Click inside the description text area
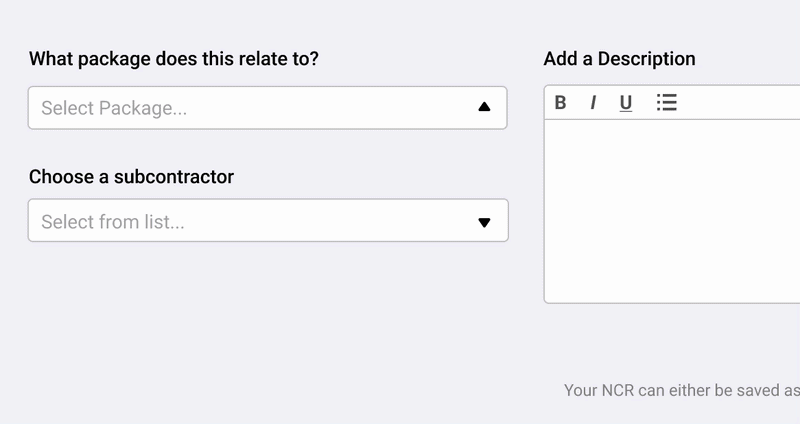800x424 pixels. pos(672,210)
